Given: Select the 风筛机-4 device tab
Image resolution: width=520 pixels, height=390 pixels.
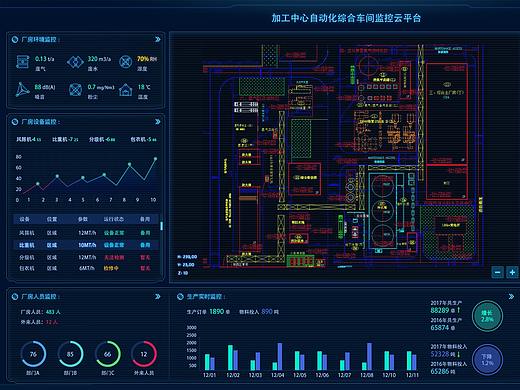Looking at the screenshot, I should click(29, 139).
